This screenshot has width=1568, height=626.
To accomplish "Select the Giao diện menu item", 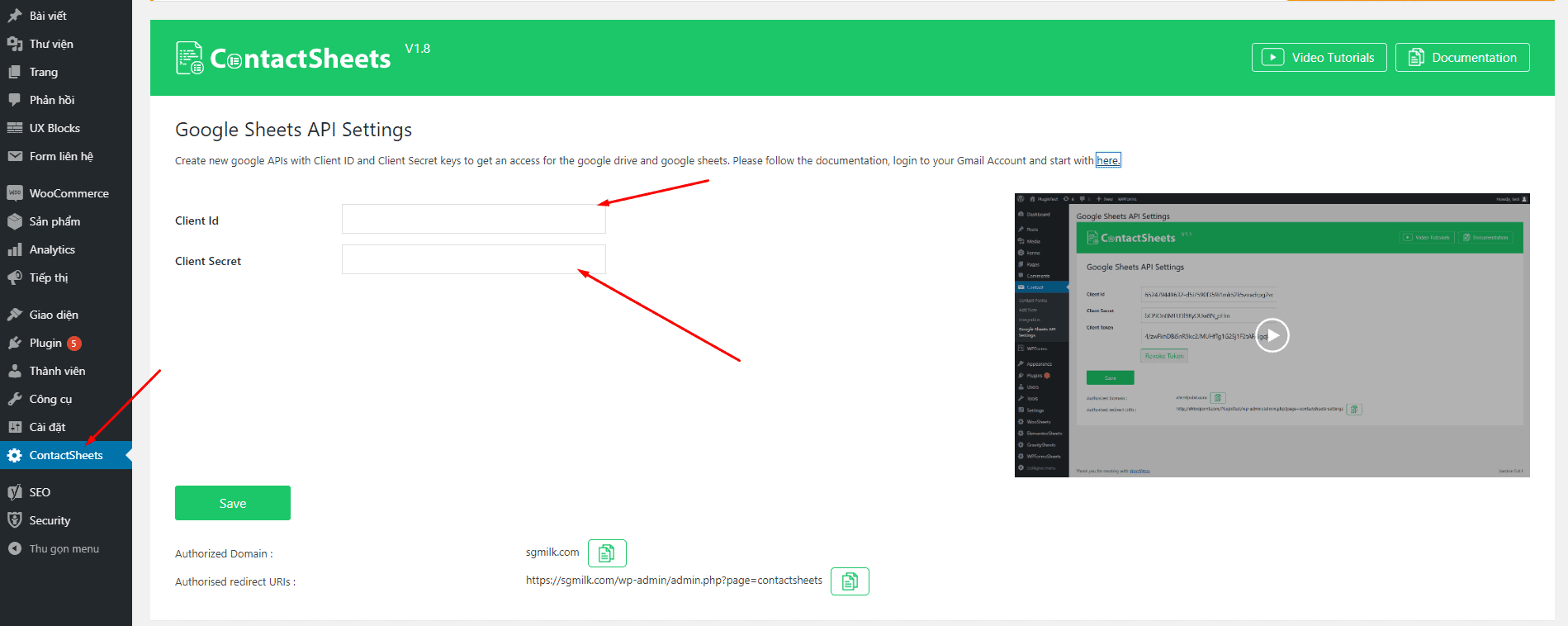I will point(66,315).
